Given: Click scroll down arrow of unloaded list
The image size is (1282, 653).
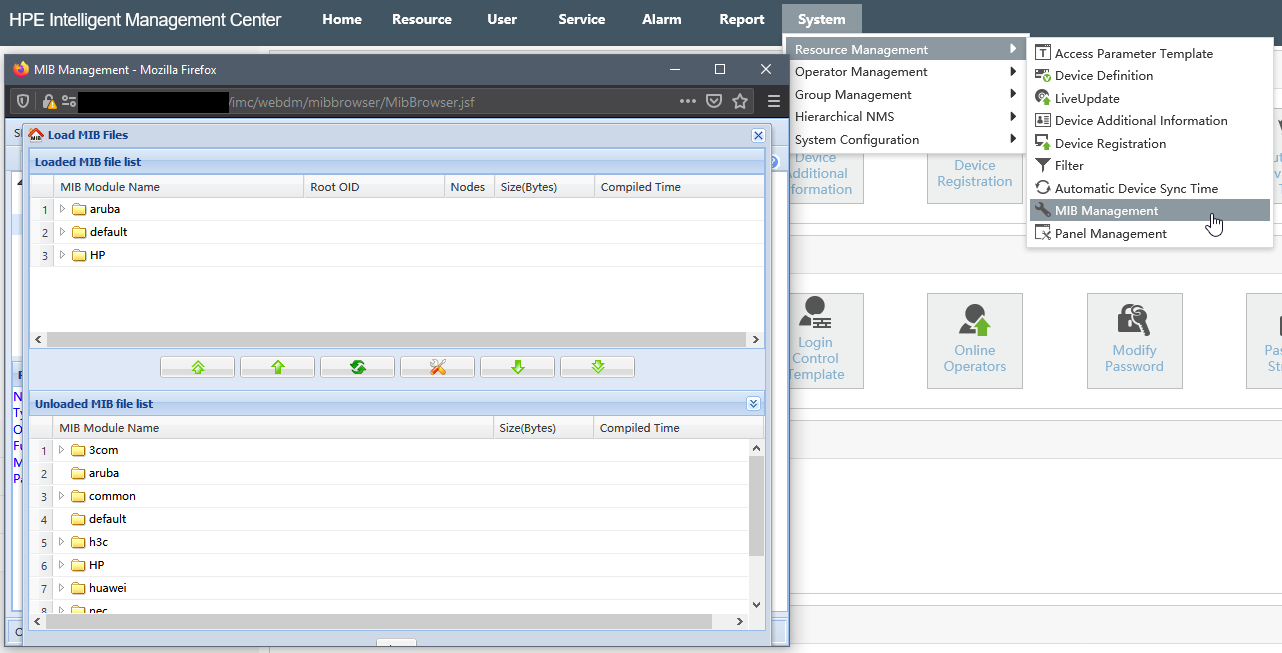Looking at the screenshot, I should click(x=756, y=605).
